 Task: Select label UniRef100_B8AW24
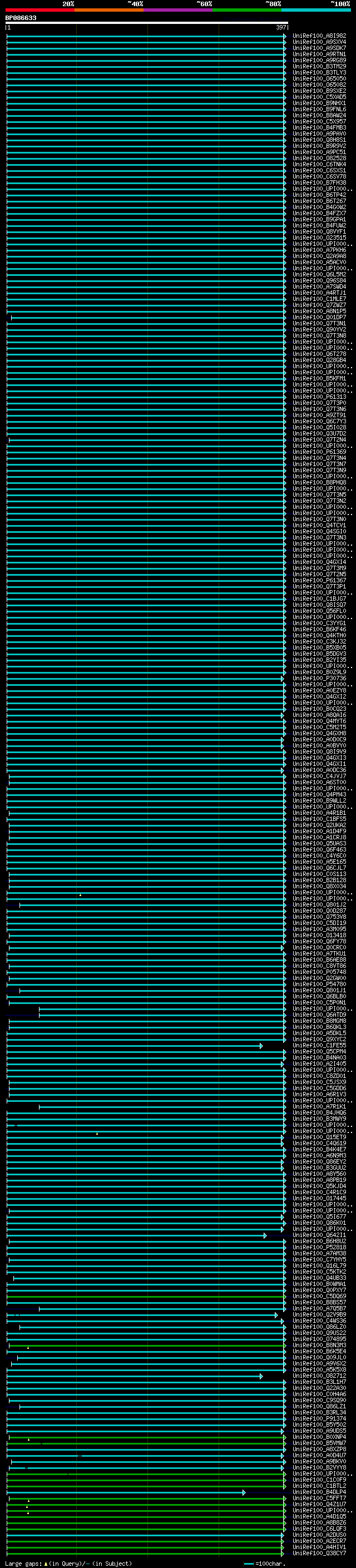point(319,115)
